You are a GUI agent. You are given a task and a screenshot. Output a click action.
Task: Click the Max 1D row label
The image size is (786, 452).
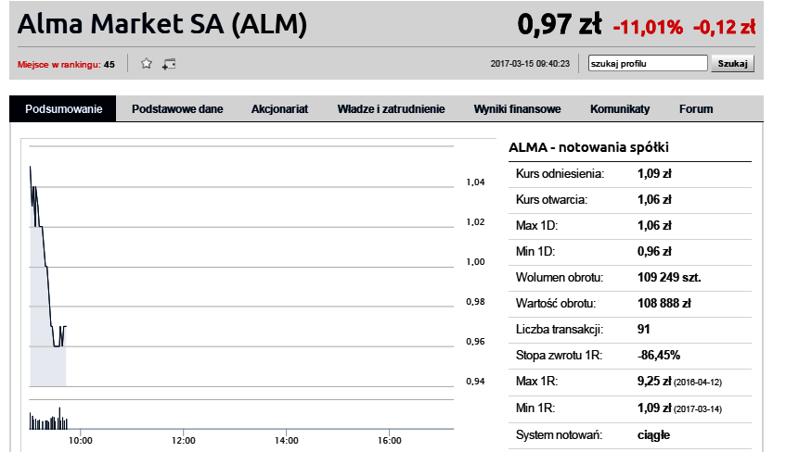click(537, 225)
